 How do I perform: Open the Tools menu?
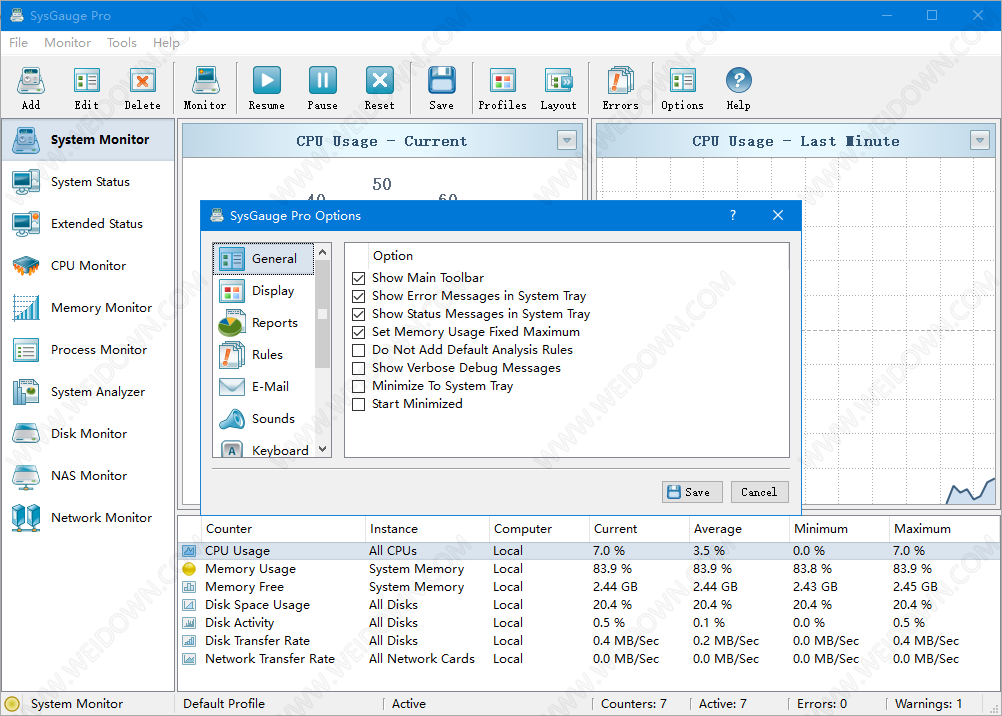tap(121, 43)
